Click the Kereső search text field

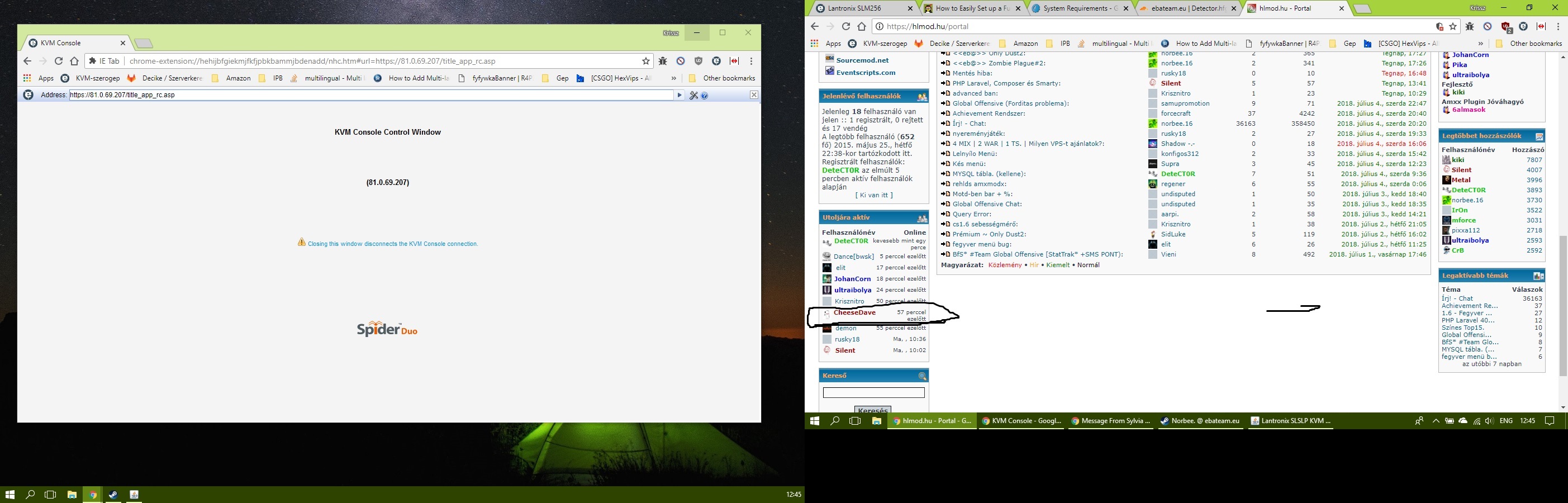click(873, 393)
